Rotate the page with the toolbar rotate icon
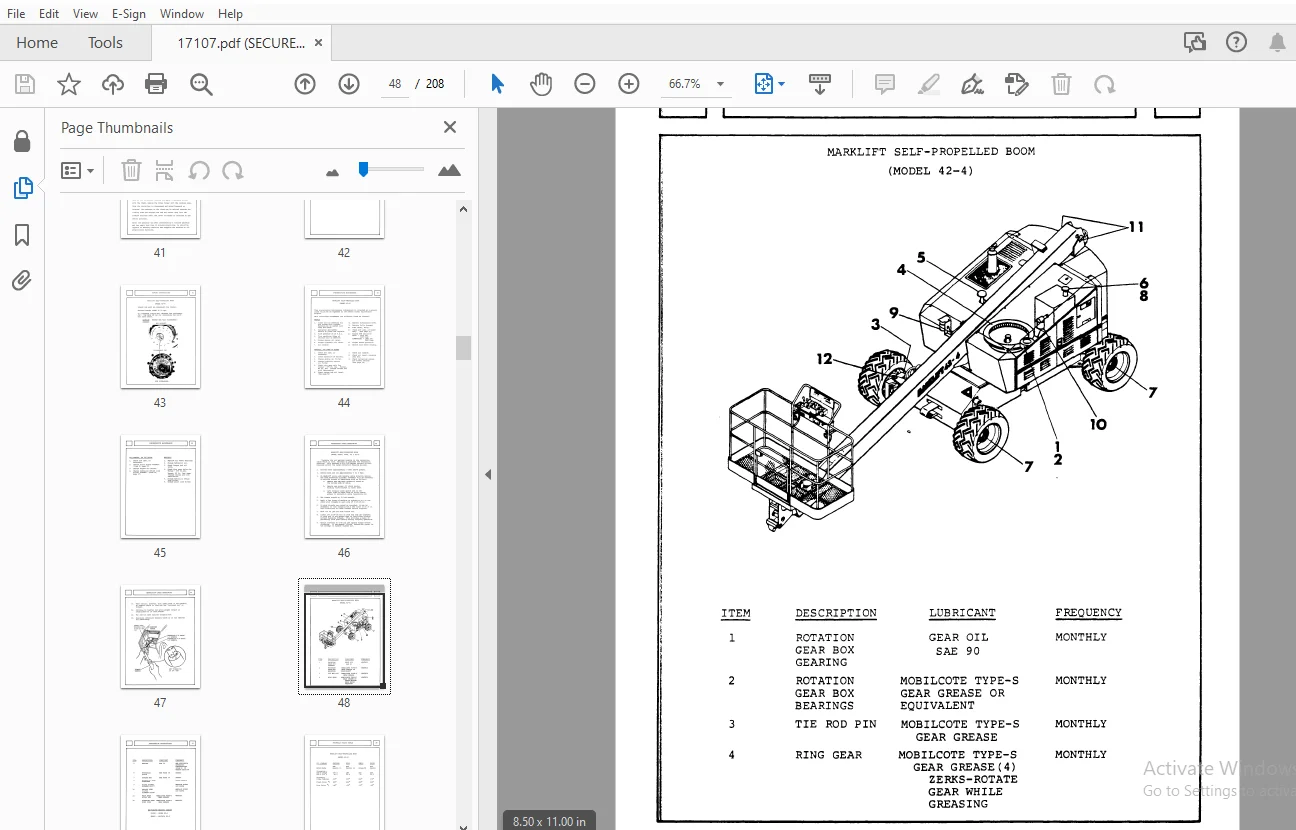 [x=1105, y=84]
